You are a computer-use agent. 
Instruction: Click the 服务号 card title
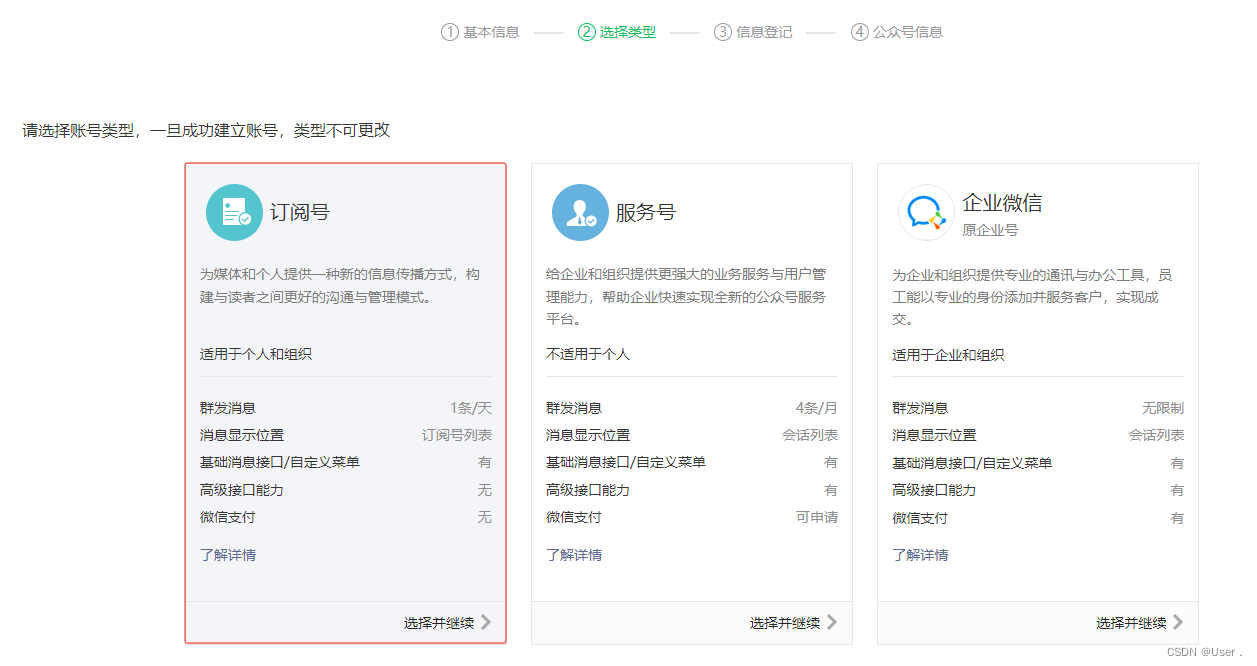646,212
